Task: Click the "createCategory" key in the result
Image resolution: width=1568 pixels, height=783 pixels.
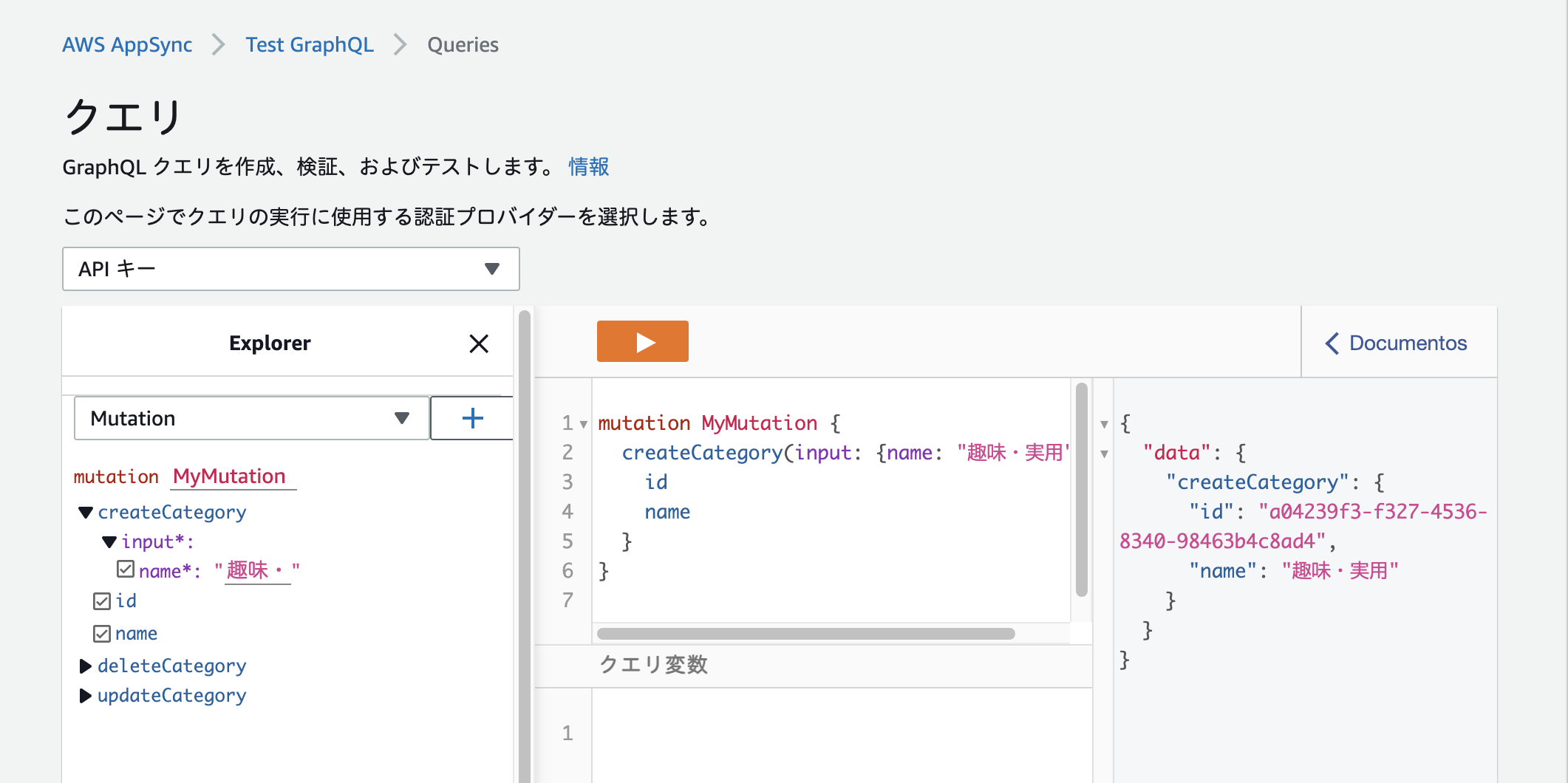Action: (x=1258, y=482)
